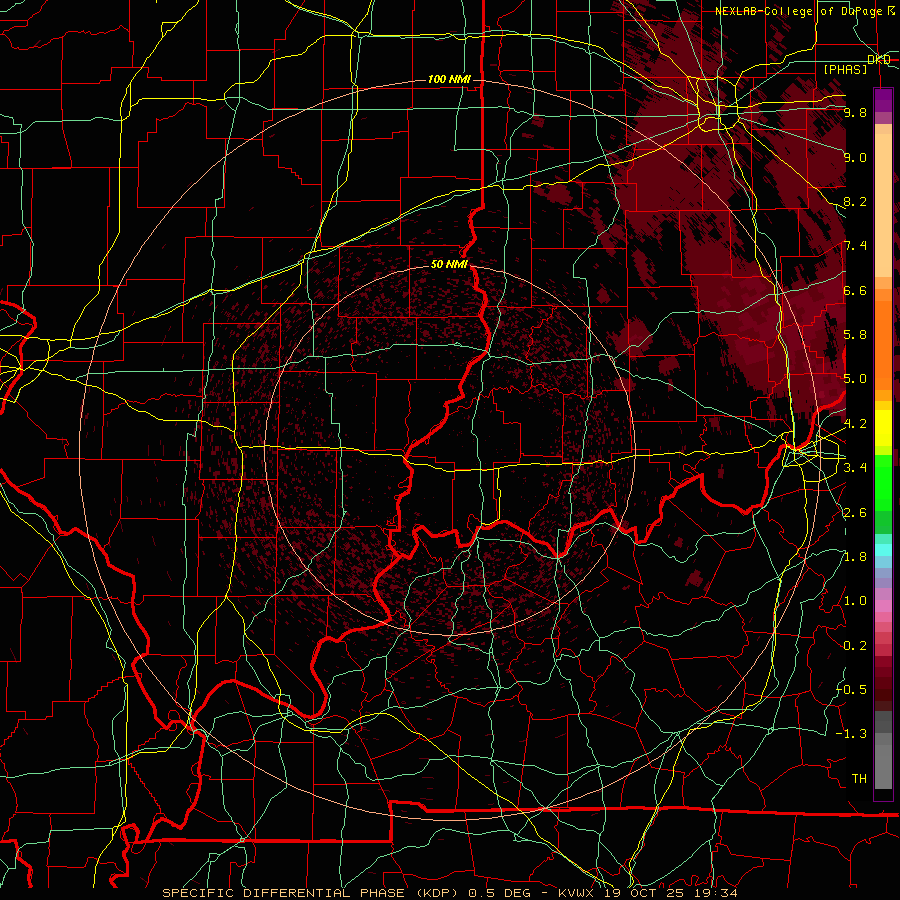Click the TH threshold label on the scale

[859, 778]
